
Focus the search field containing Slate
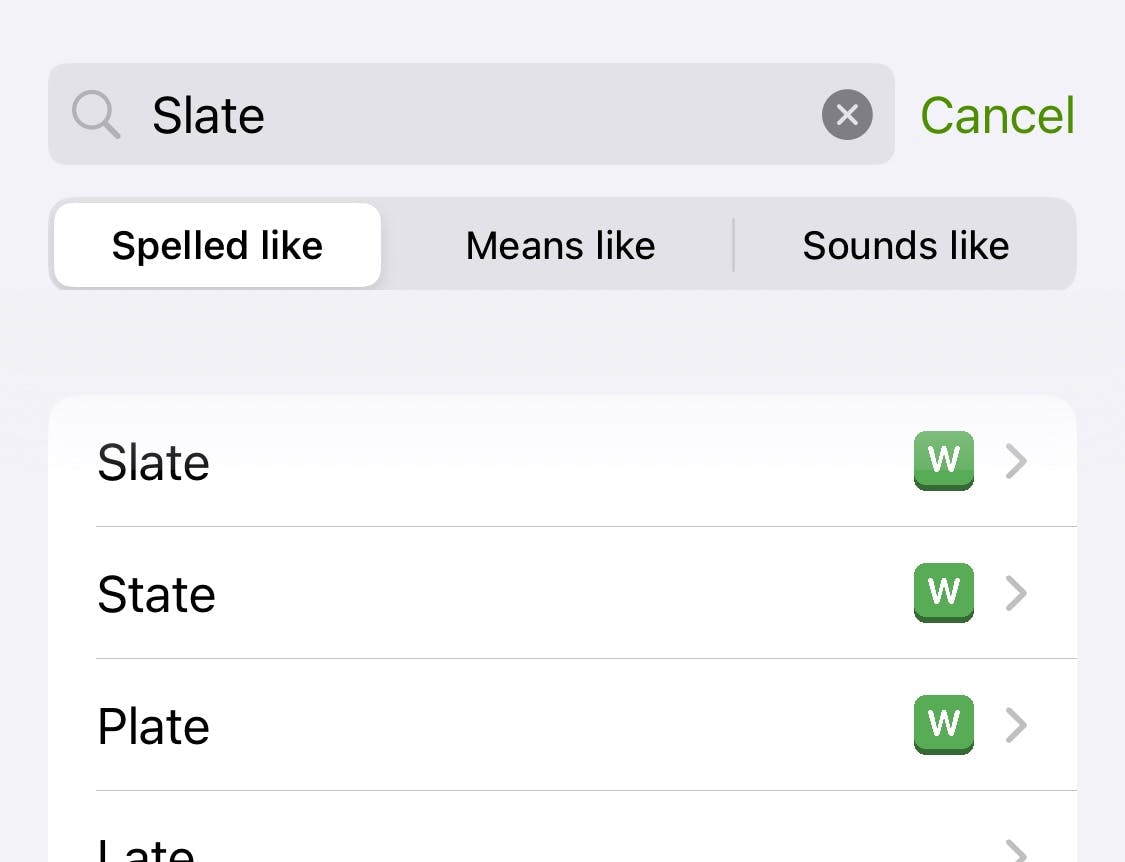(x=471, y=114)
